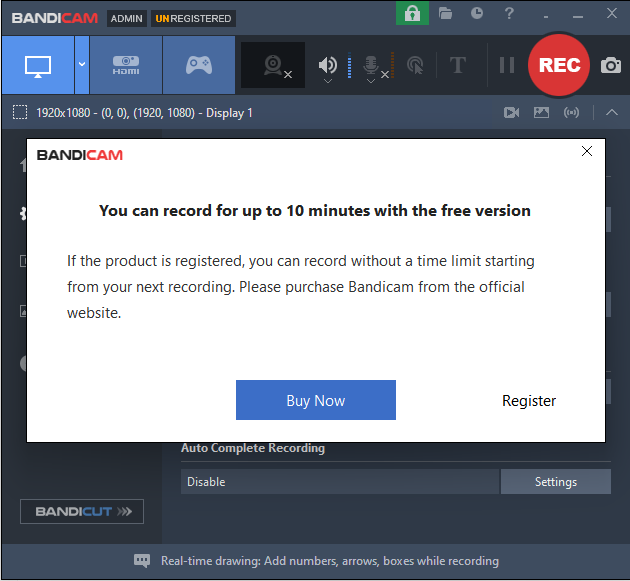
Task: Click the rectangle area selection icon
Action: pos(20,113)
